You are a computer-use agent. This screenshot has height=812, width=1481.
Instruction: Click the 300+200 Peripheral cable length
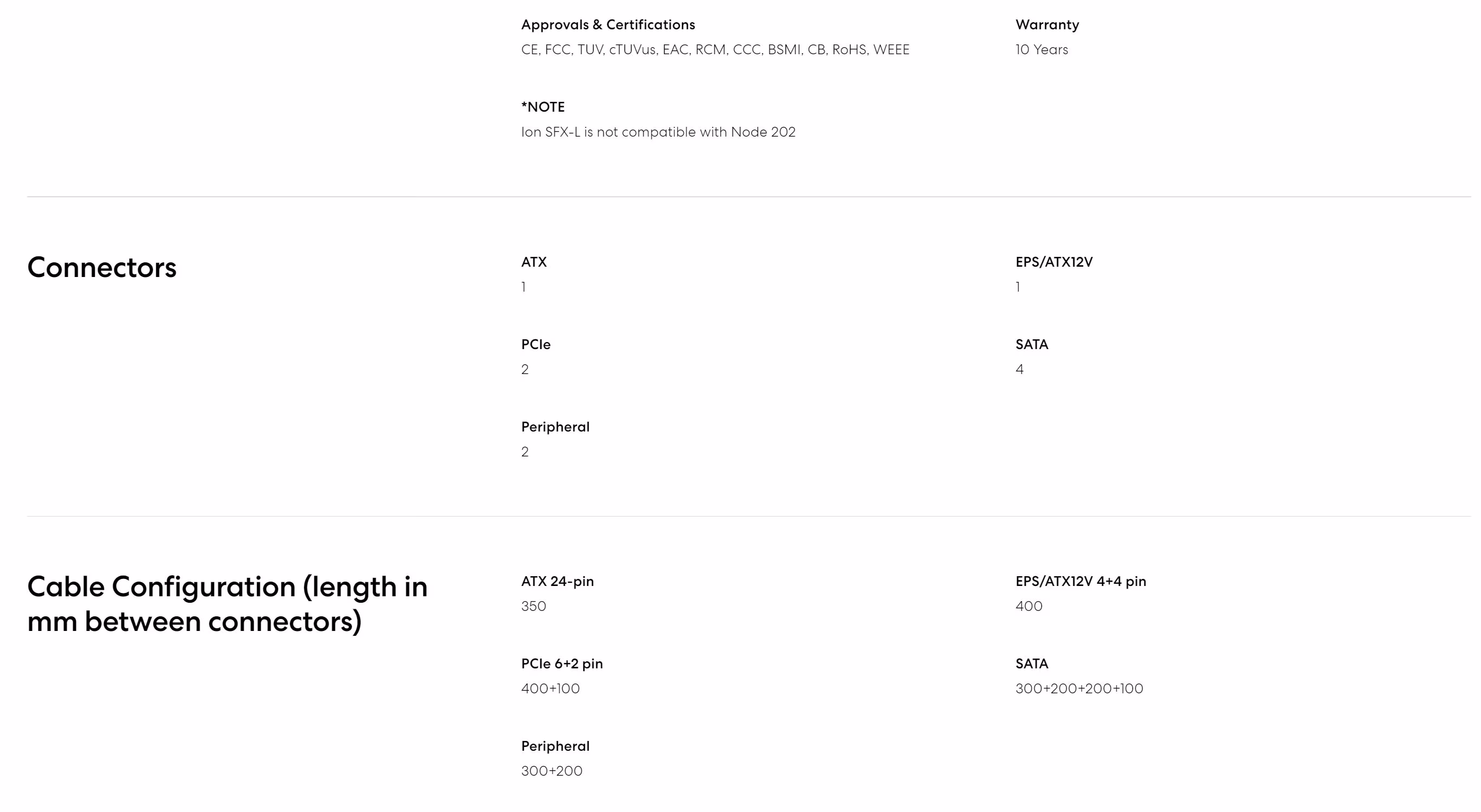point(551,771)
